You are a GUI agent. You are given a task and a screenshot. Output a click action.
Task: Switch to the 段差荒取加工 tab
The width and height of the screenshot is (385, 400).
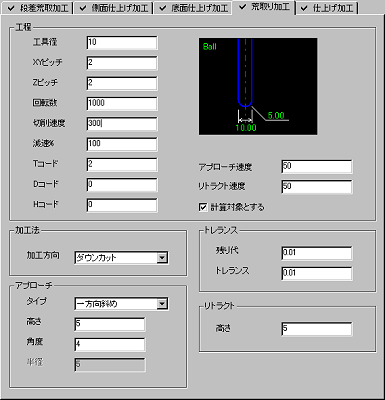click(39, 8)
